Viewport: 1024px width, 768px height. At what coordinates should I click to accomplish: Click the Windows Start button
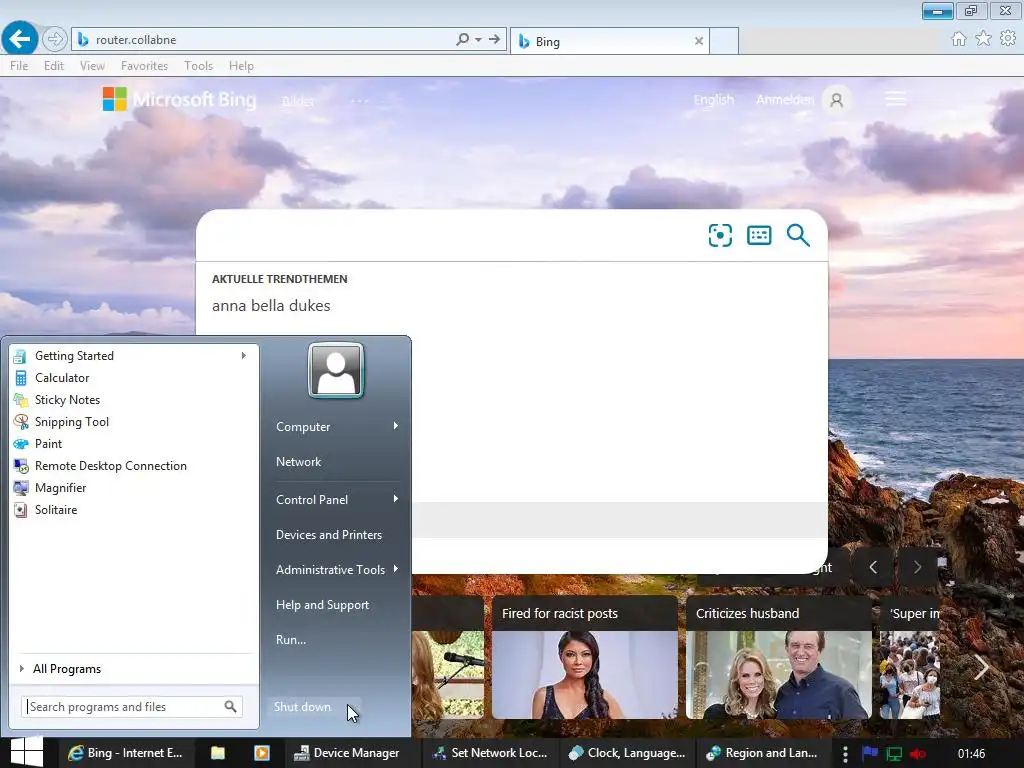pos(26,752)
